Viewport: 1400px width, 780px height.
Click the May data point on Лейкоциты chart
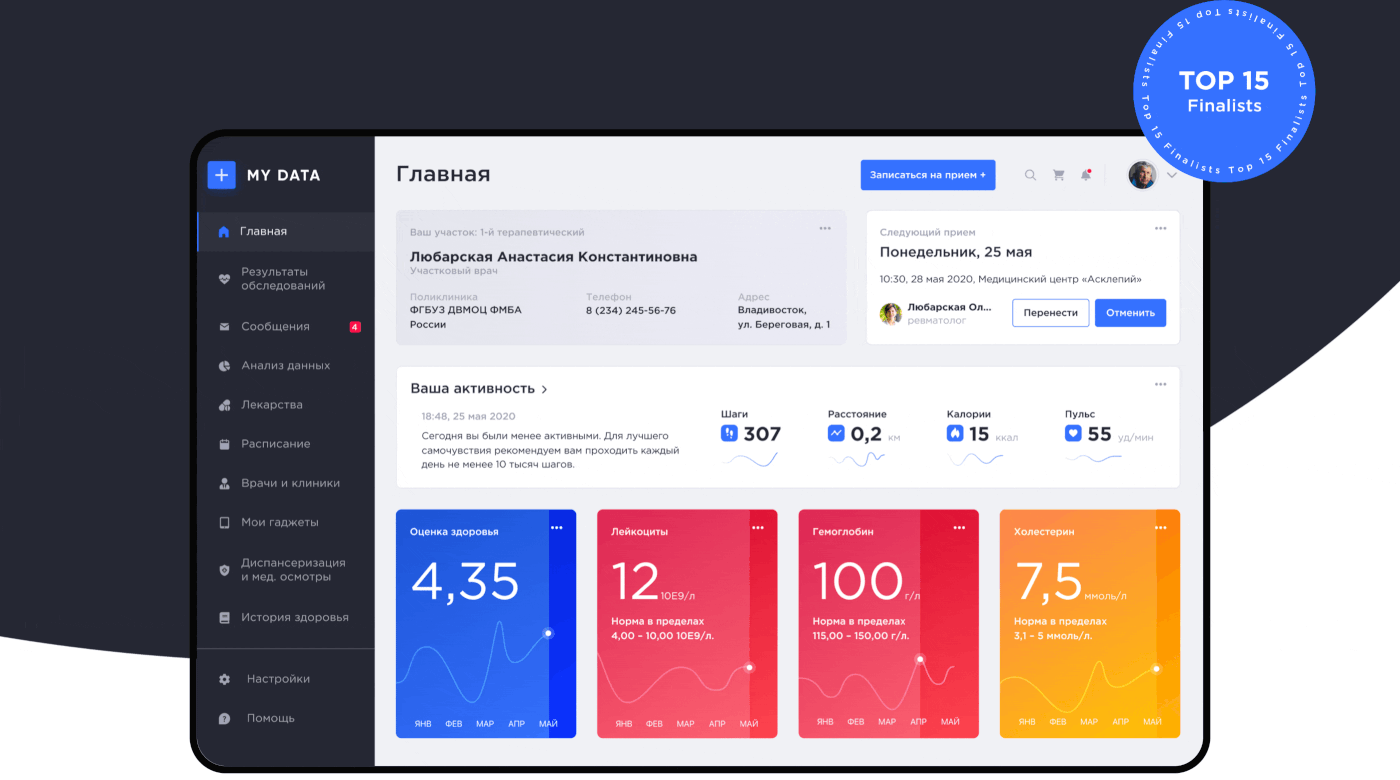coord(749,667)
